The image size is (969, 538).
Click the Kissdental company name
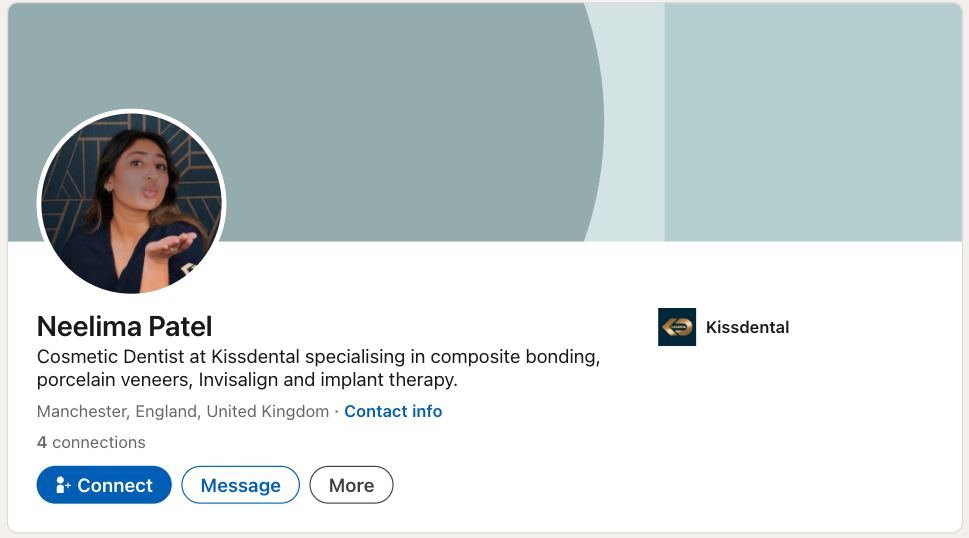(747, 327)
